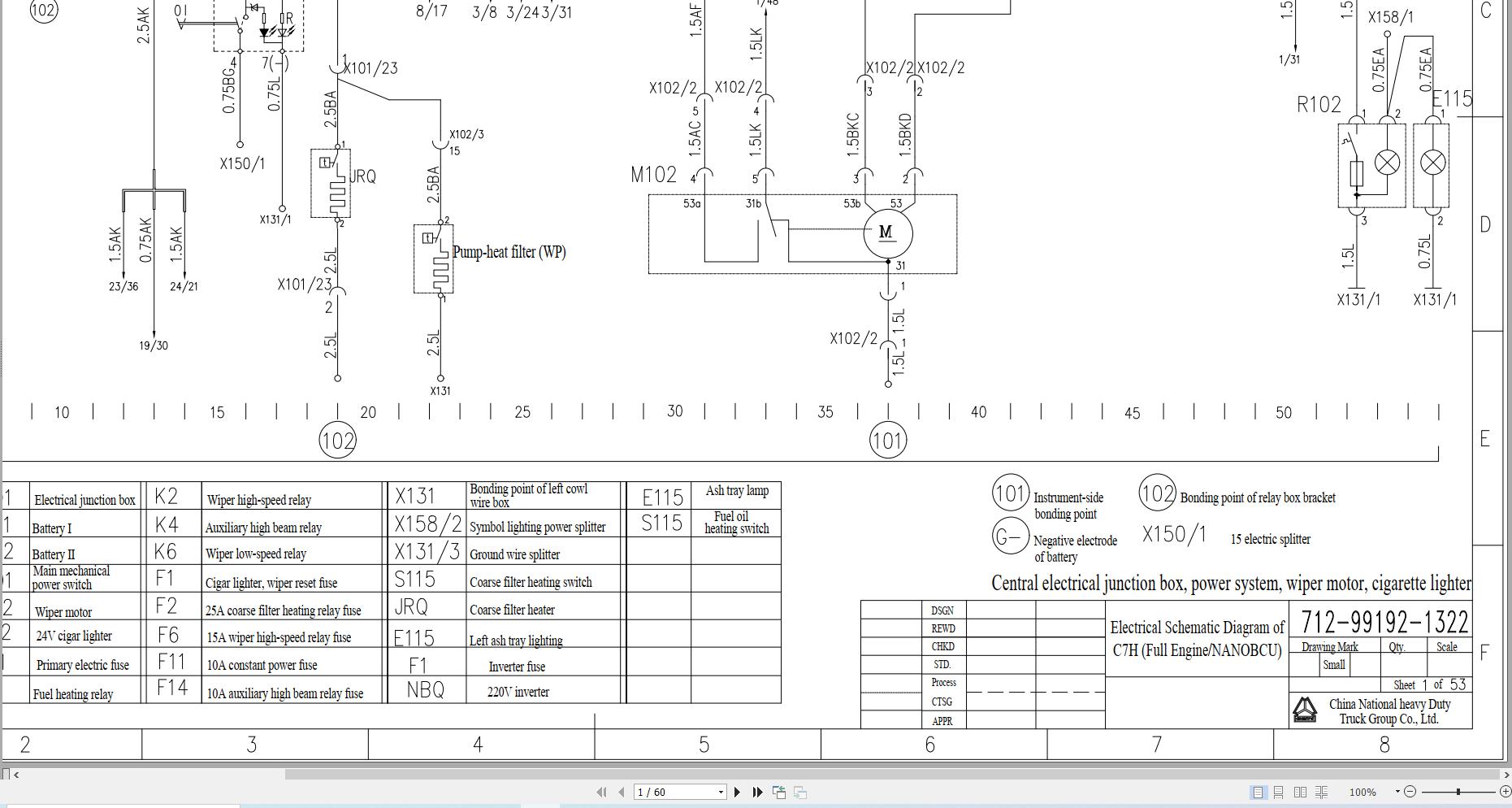Click the Pump-heat filter (WP) label

pos(509,252)
